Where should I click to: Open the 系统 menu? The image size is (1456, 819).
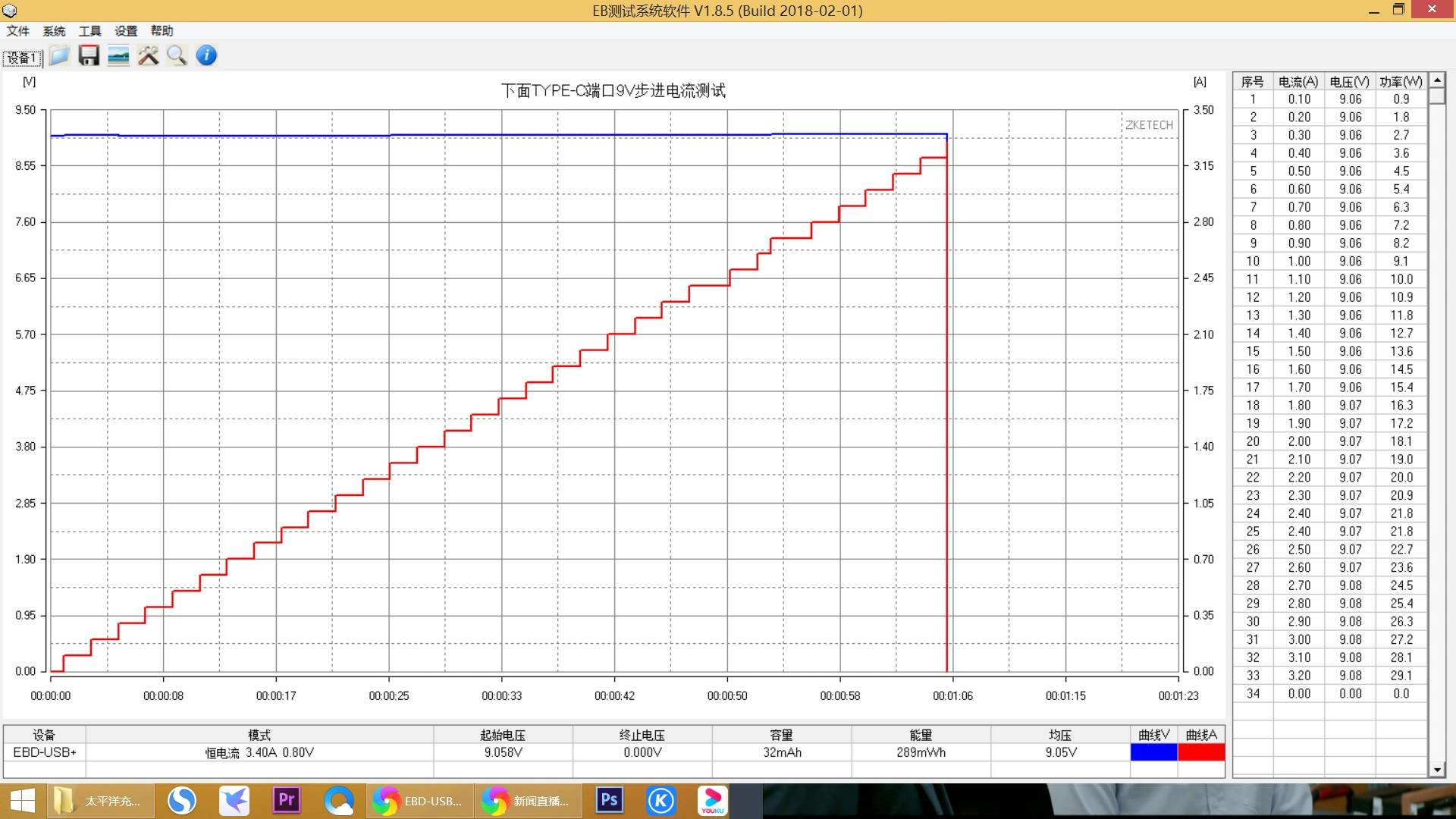tap(54, 31)
